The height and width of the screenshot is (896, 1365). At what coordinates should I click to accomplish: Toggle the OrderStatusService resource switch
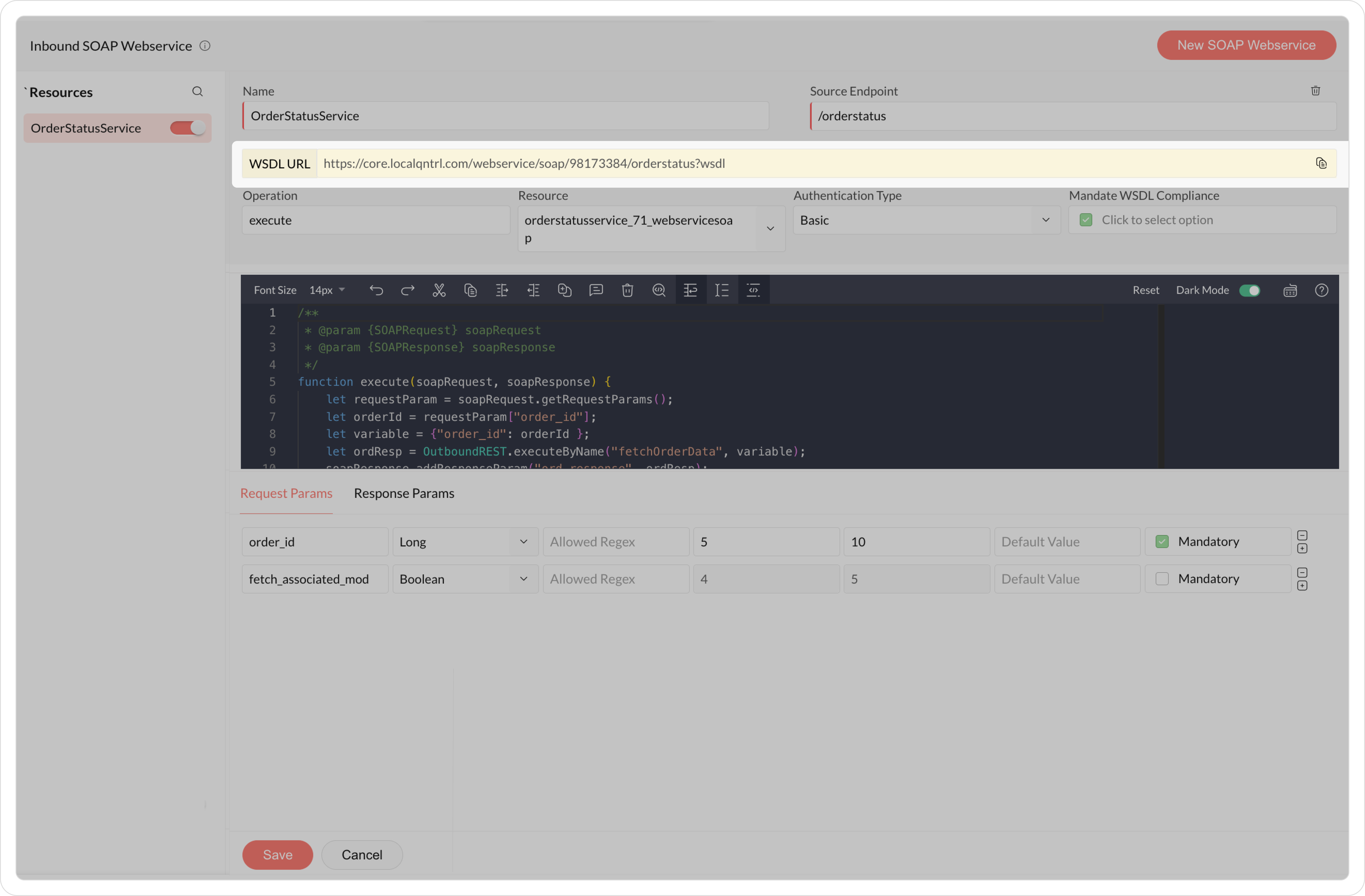187,128
